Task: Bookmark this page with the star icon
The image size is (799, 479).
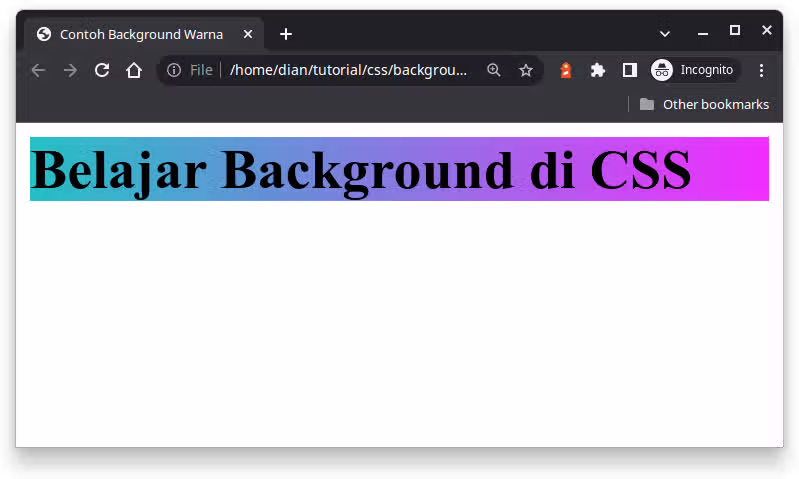Action: 526,70
